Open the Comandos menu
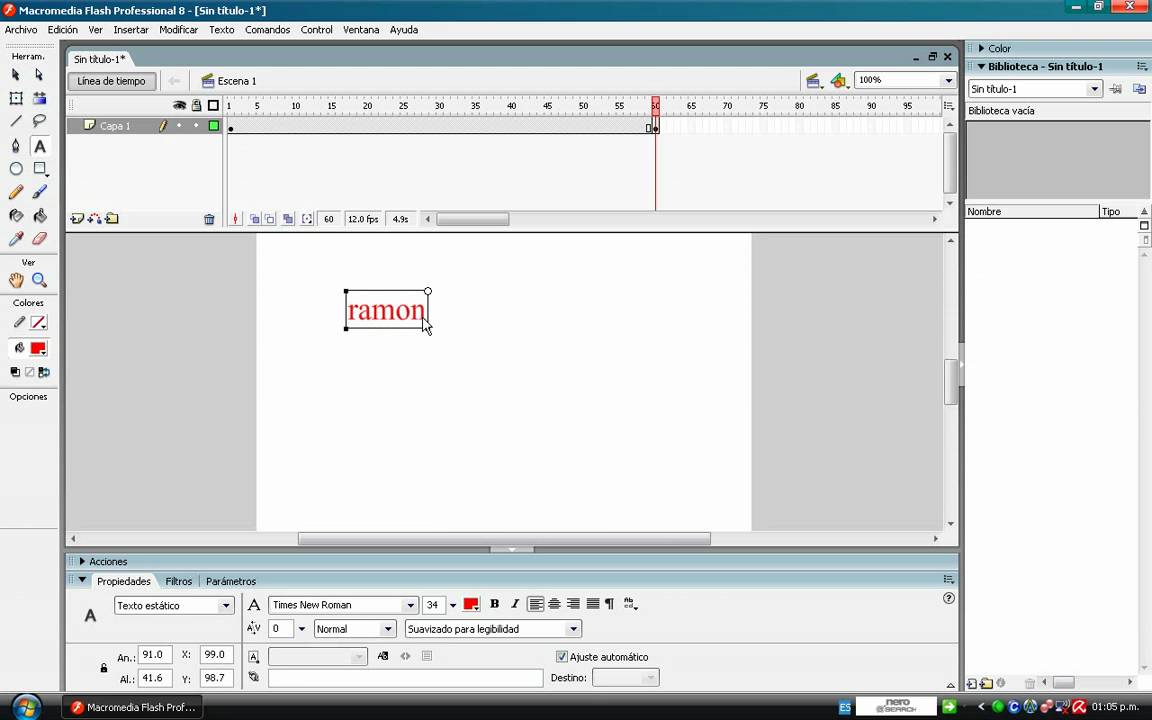The image size is (1152, 720). click(x=267, y=30)
